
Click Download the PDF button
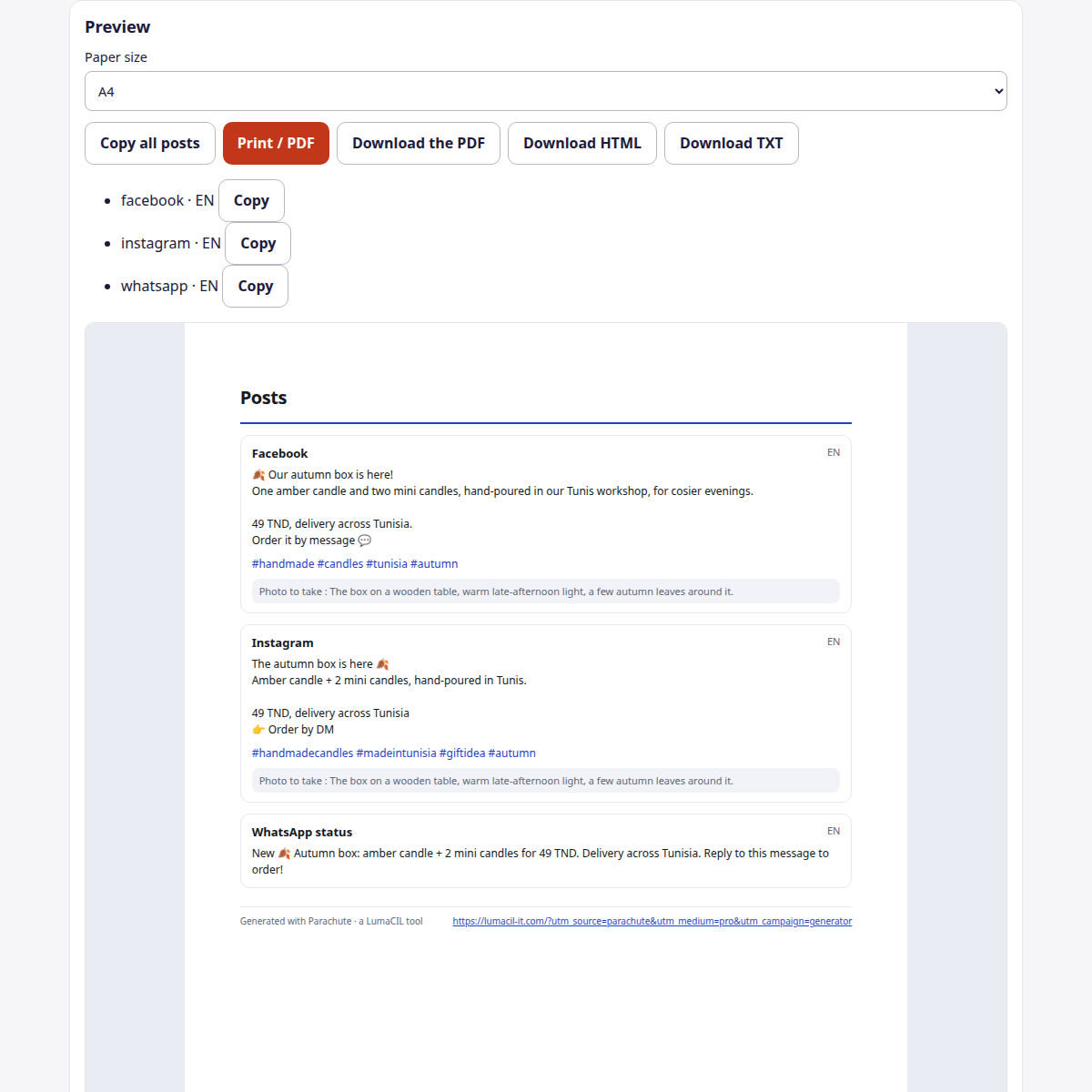[419, 143]
